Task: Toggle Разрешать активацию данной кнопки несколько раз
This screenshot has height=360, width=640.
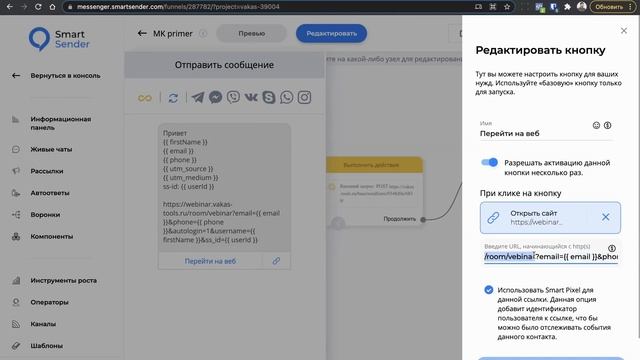Action: click(x=489, y=162)
